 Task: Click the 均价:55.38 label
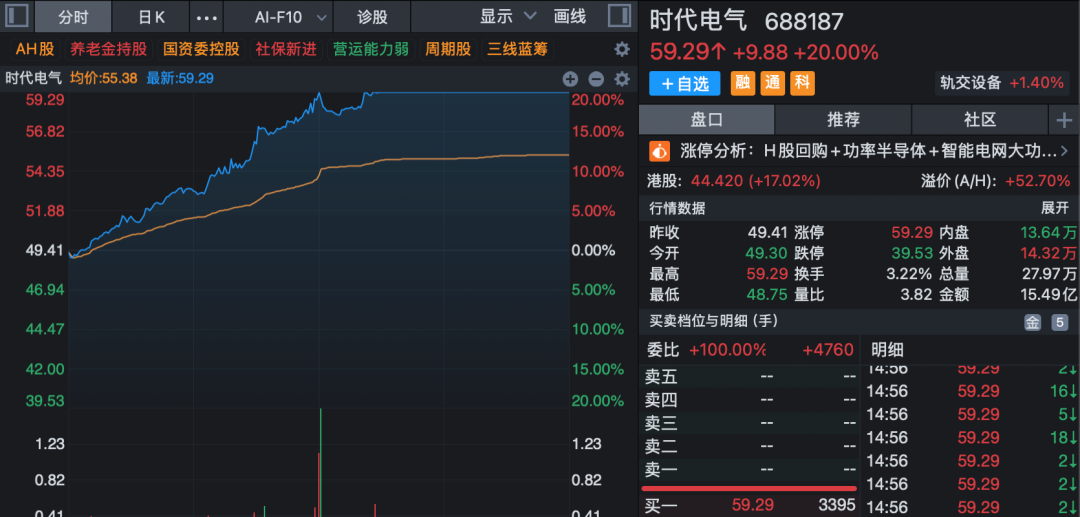[103, 78]
